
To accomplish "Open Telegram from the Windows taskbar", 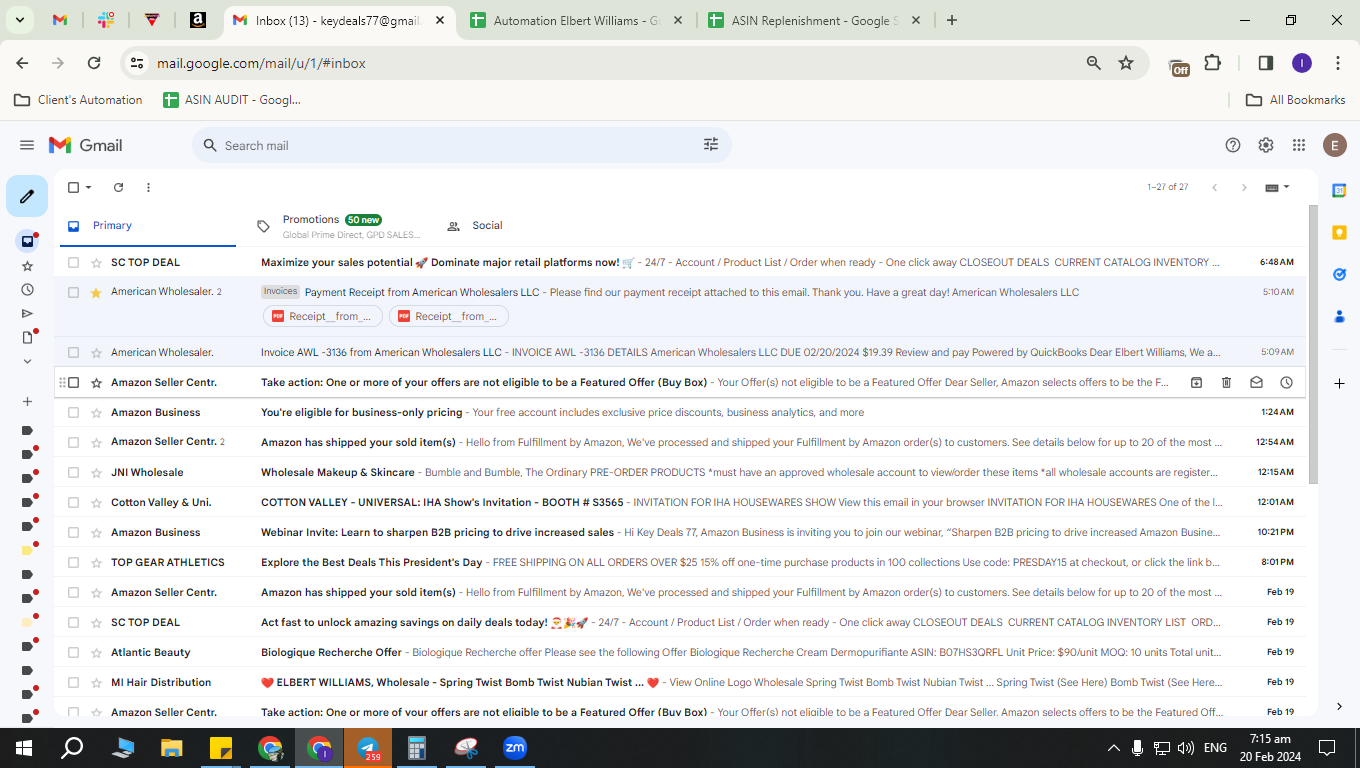I will 368,748.
